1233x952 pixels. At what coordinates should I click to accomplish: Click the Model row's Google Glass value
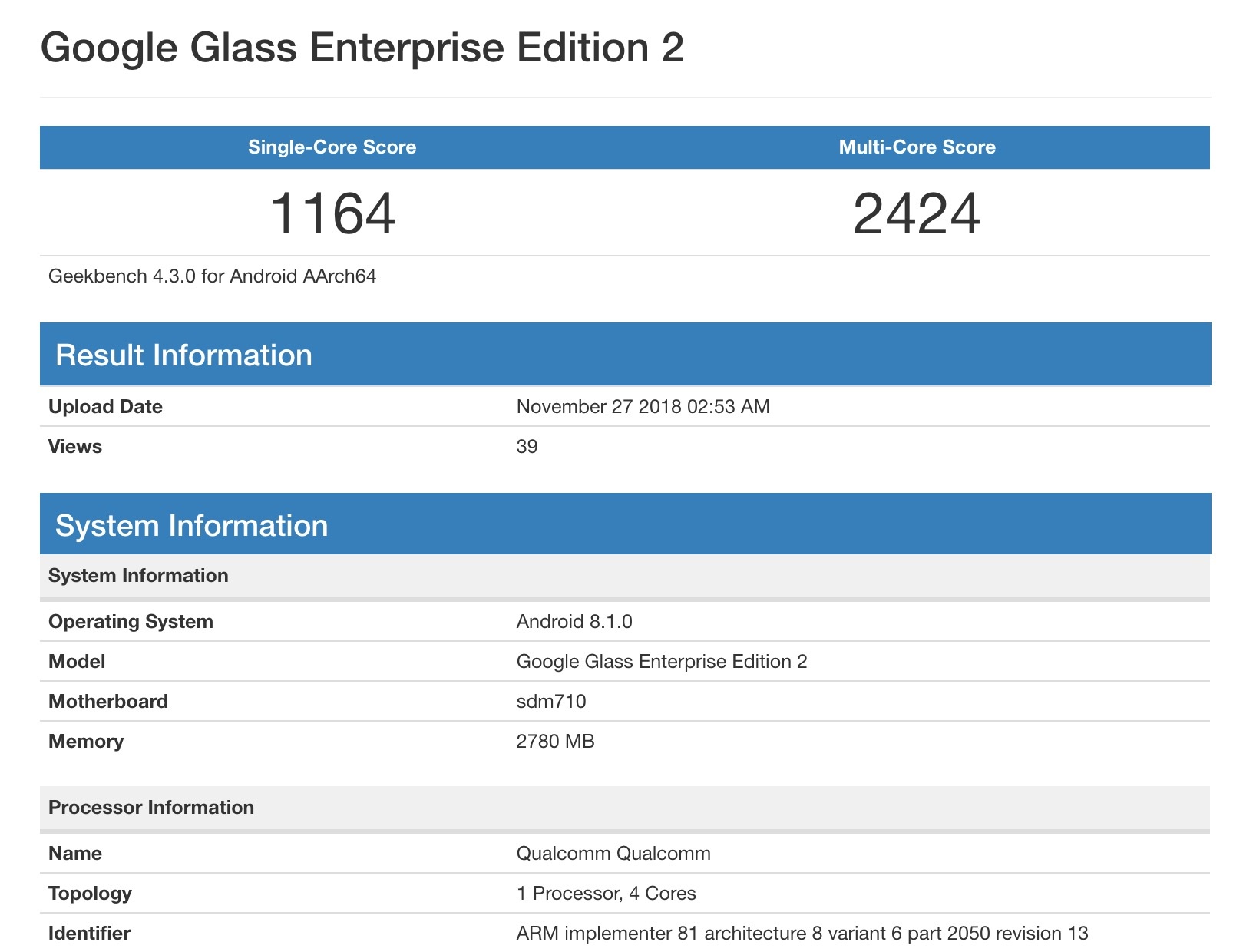[661, 662]
